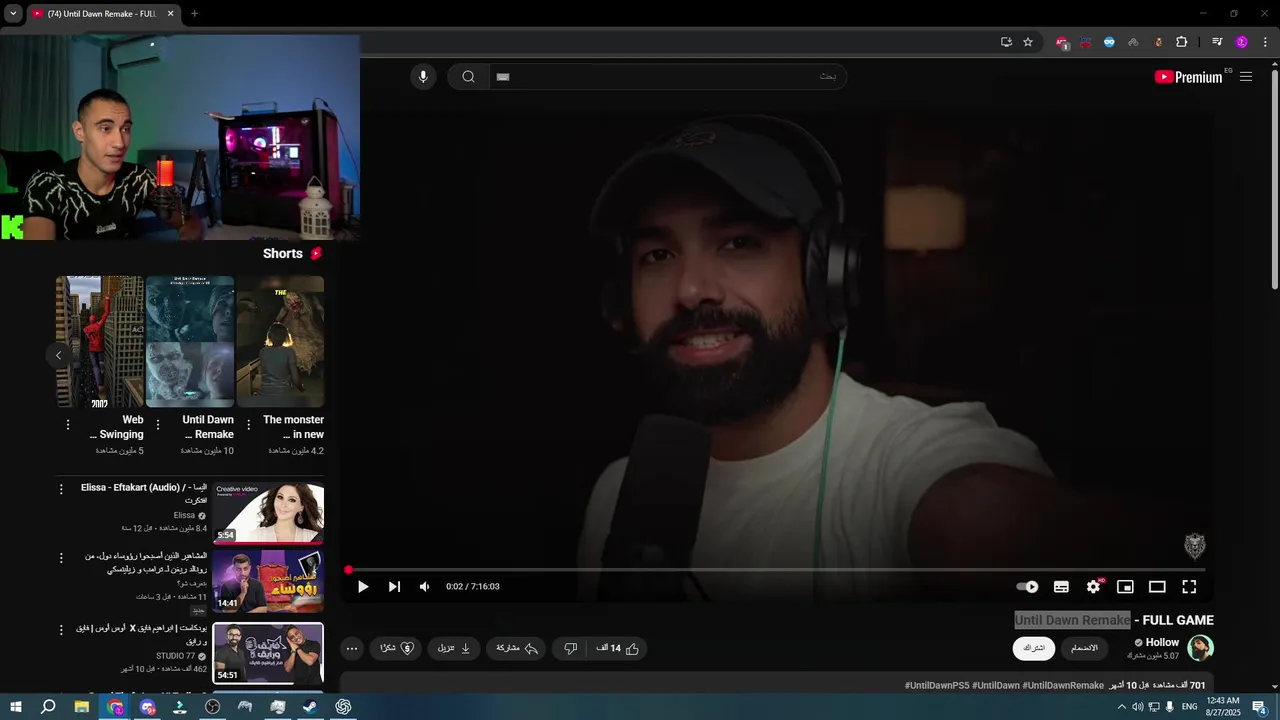This screenshot has height=720, width=1280.
Task: Toggle the autoplay switch in the player
Action: [1027, 587]
